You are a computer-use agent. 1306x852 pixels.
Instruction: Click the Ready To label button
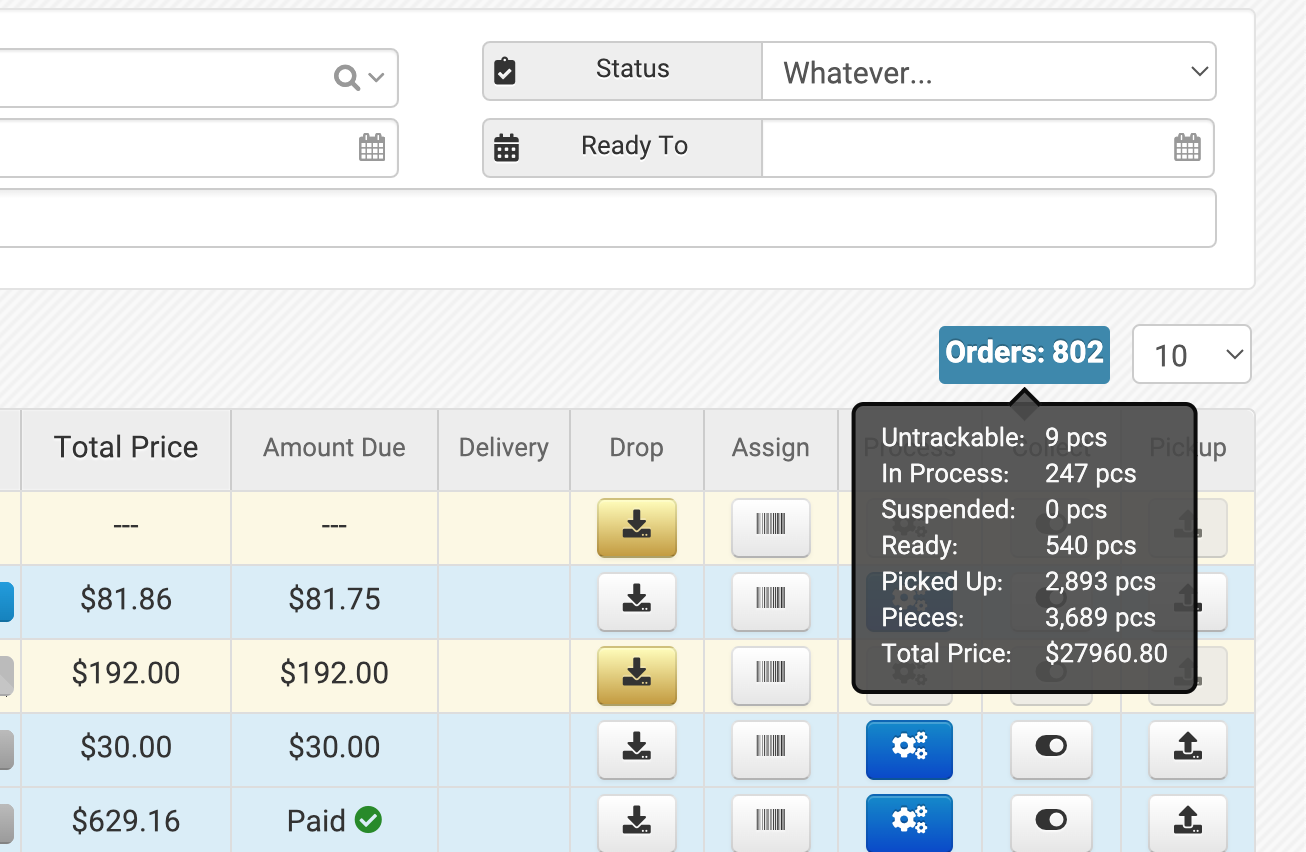623,148
